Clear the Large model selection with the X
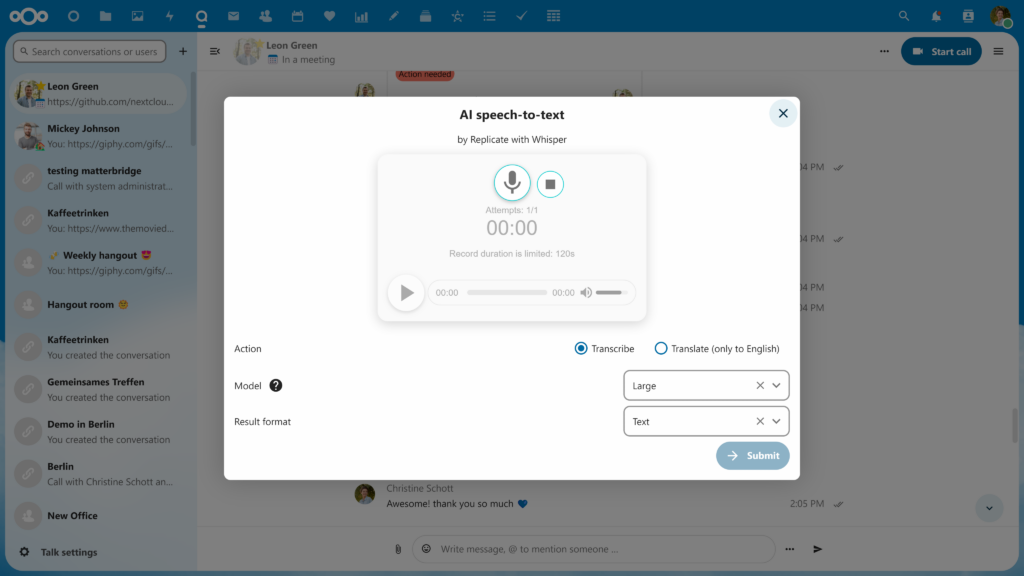Screen dimensions: 1024x576 [x=758, y=385]
